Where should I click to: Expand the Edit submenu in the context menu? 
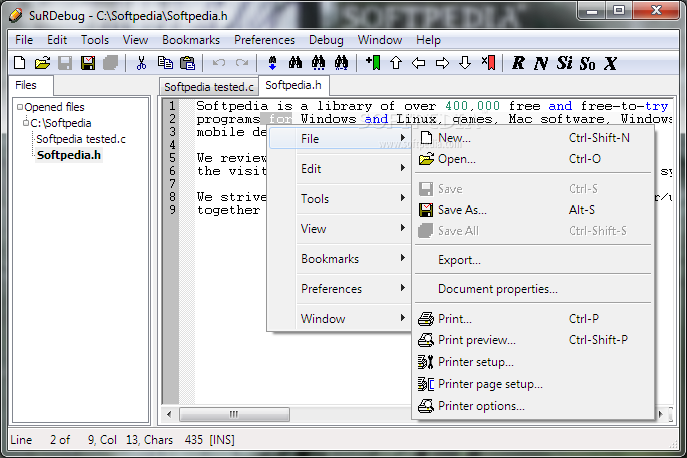point(353,169)
